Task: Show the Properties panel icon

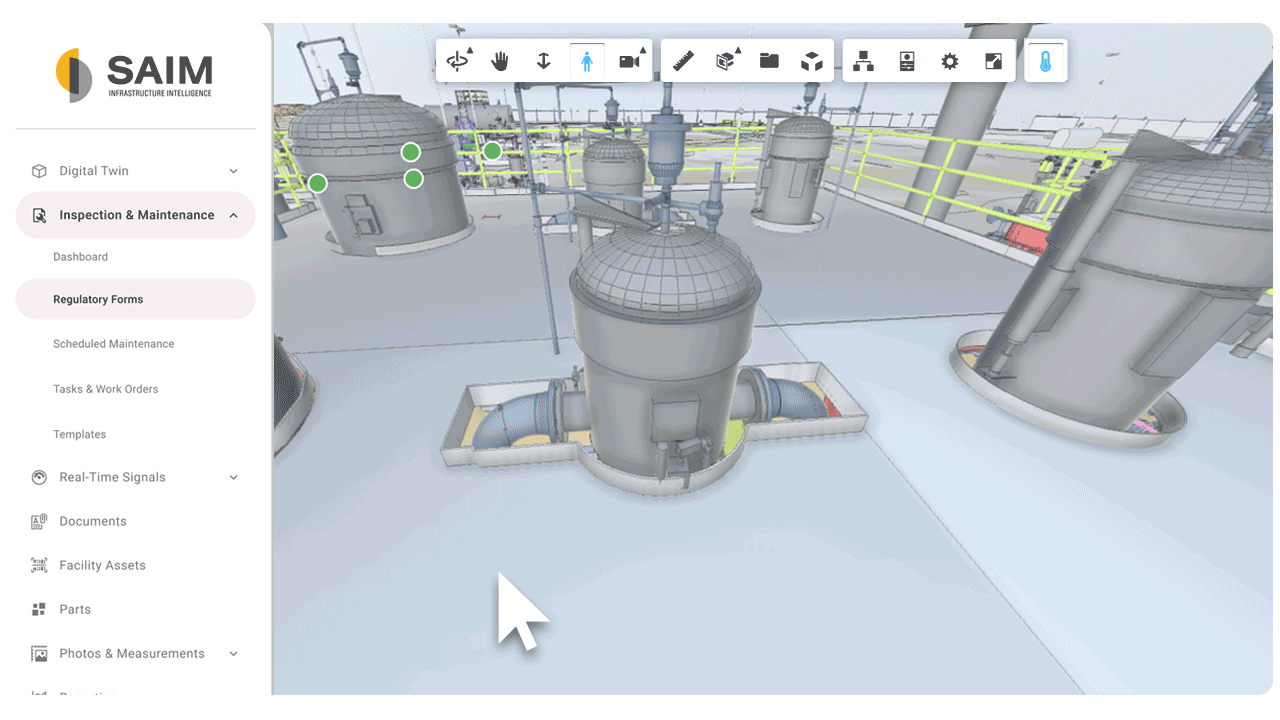Action: [907, 61]
